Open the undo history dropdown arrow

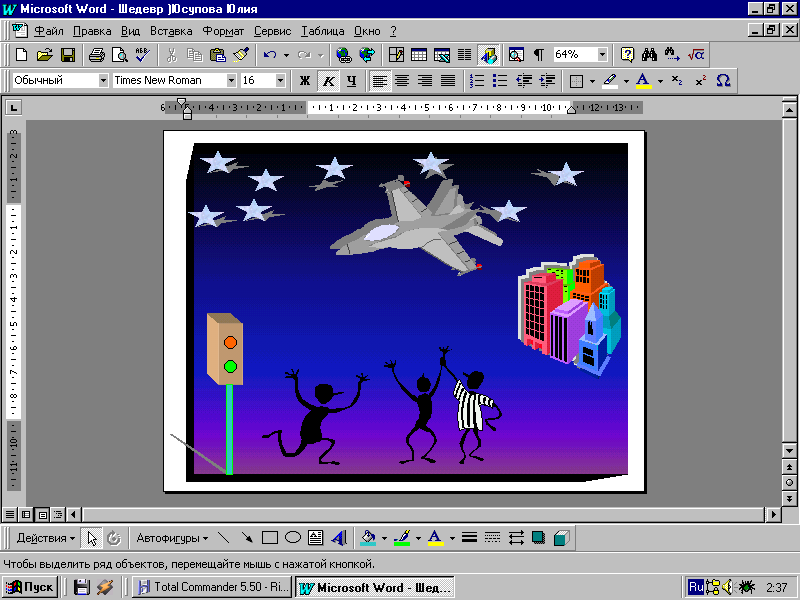[286, 55]
